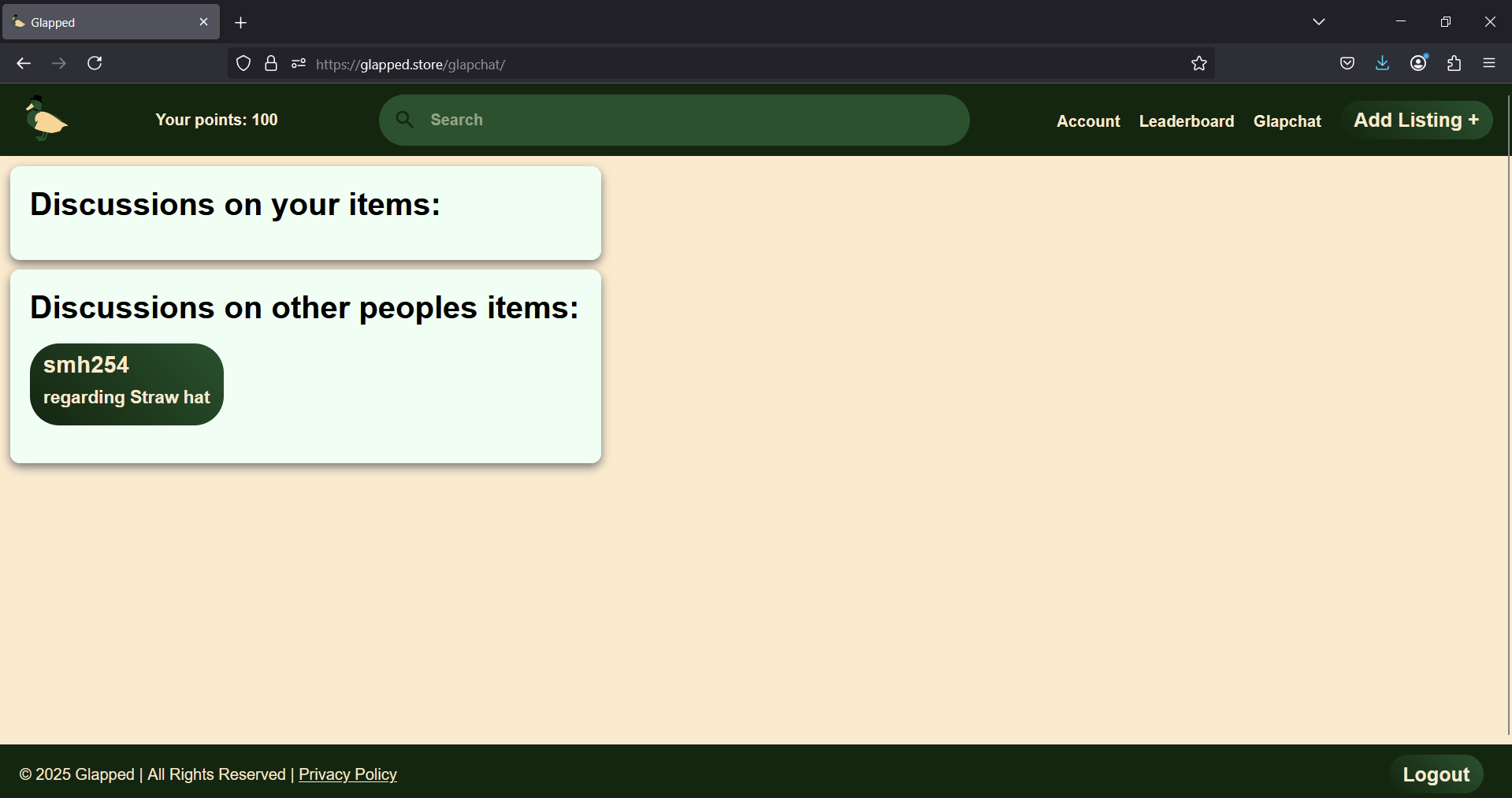Click the search magnifier icon

coord(404,120)
